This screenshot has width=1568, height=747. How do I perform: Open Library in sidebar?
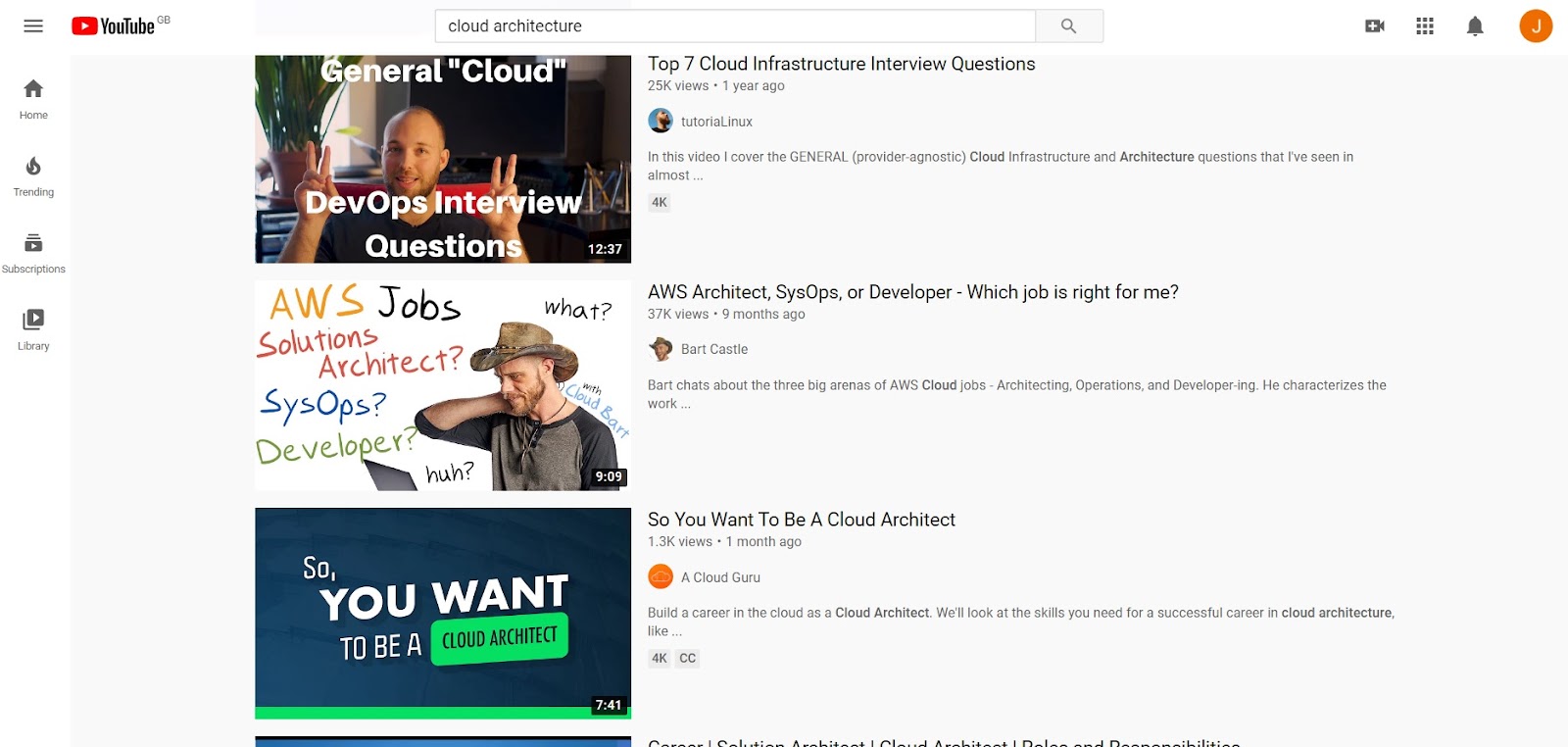pyautogui.click(x=33, y=330)
